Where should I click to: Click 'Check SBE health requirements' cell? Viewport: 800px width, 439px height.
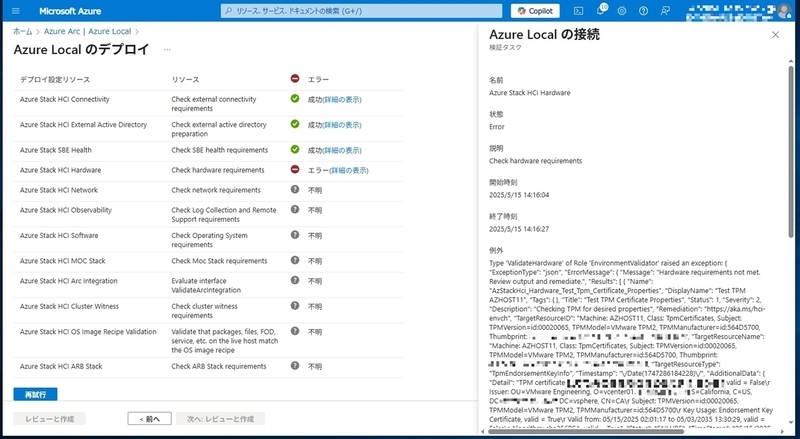(219, 151)
